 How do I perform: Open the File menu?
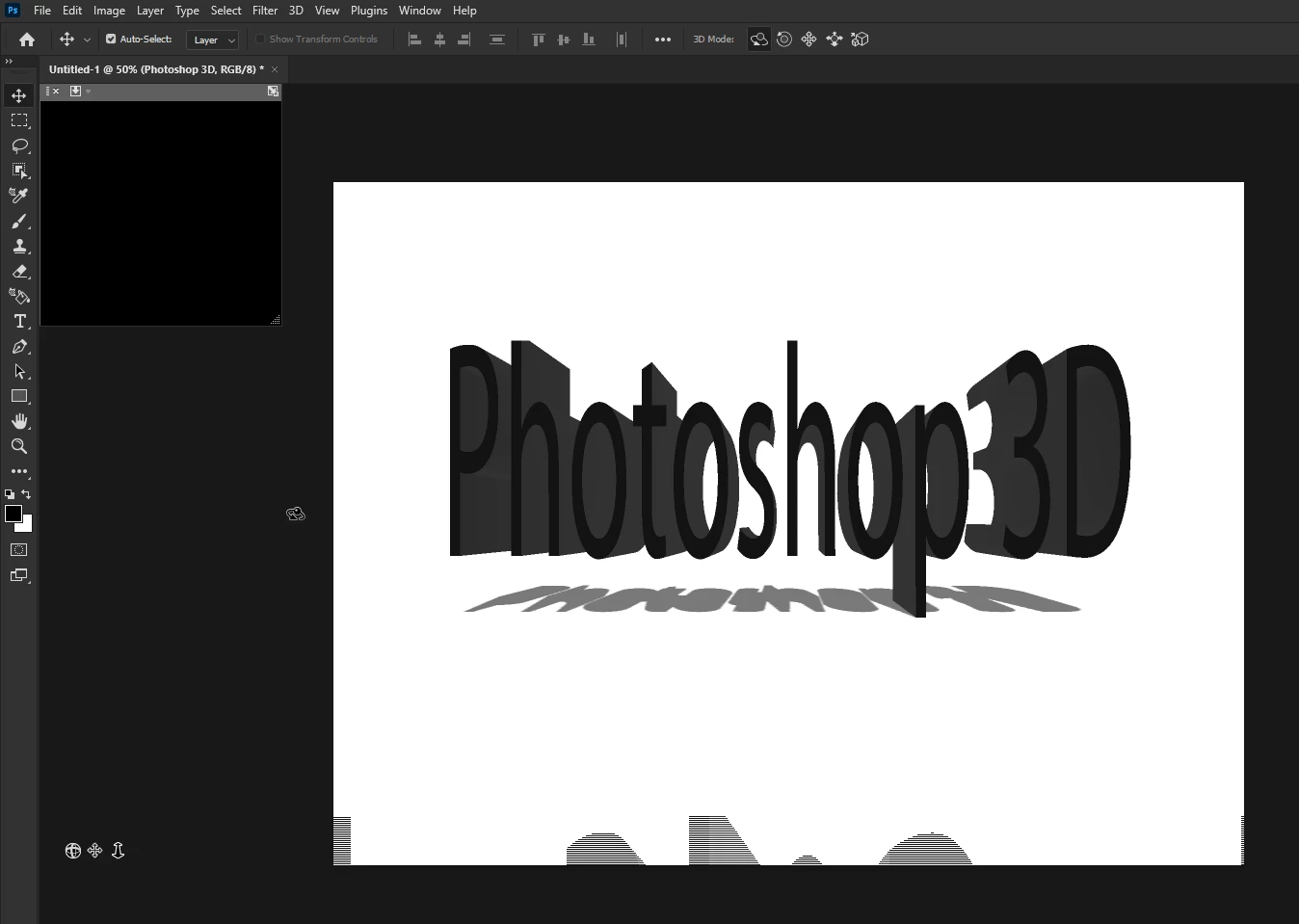[x=42, y=11]
